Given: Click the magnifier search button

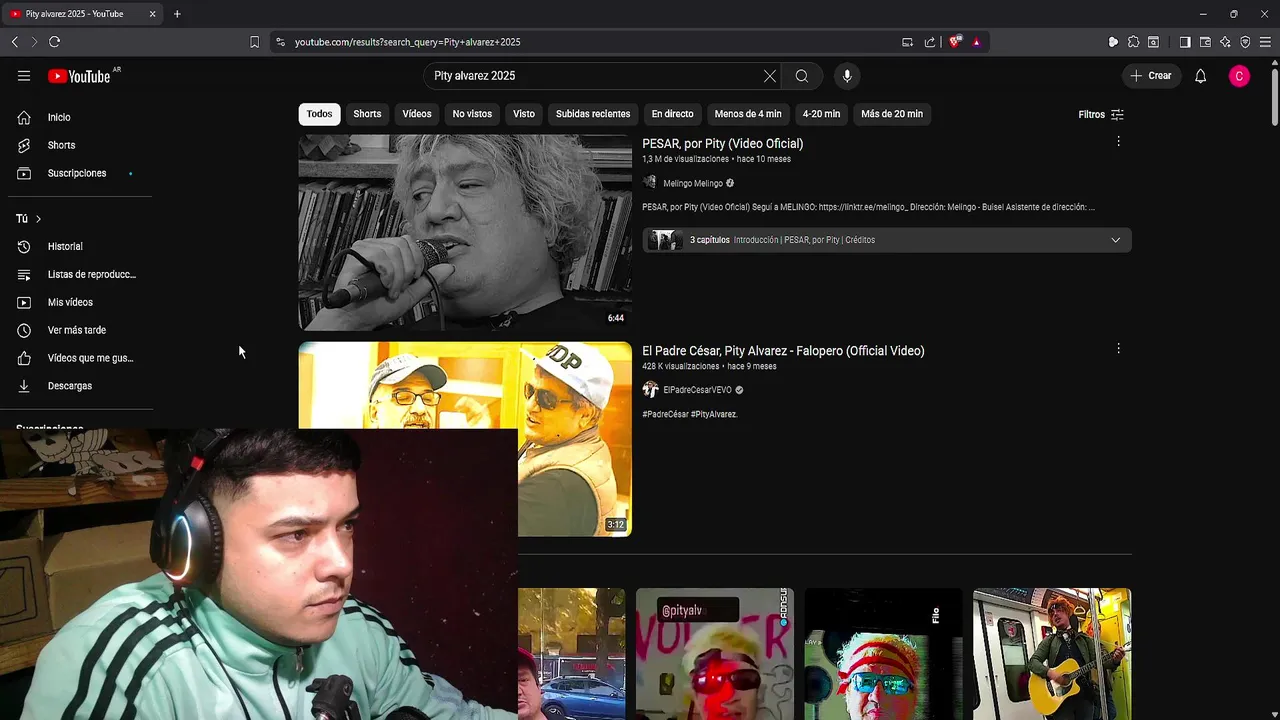Looking at the screenshot, I should pyautogui.click(x=802, y=76).
